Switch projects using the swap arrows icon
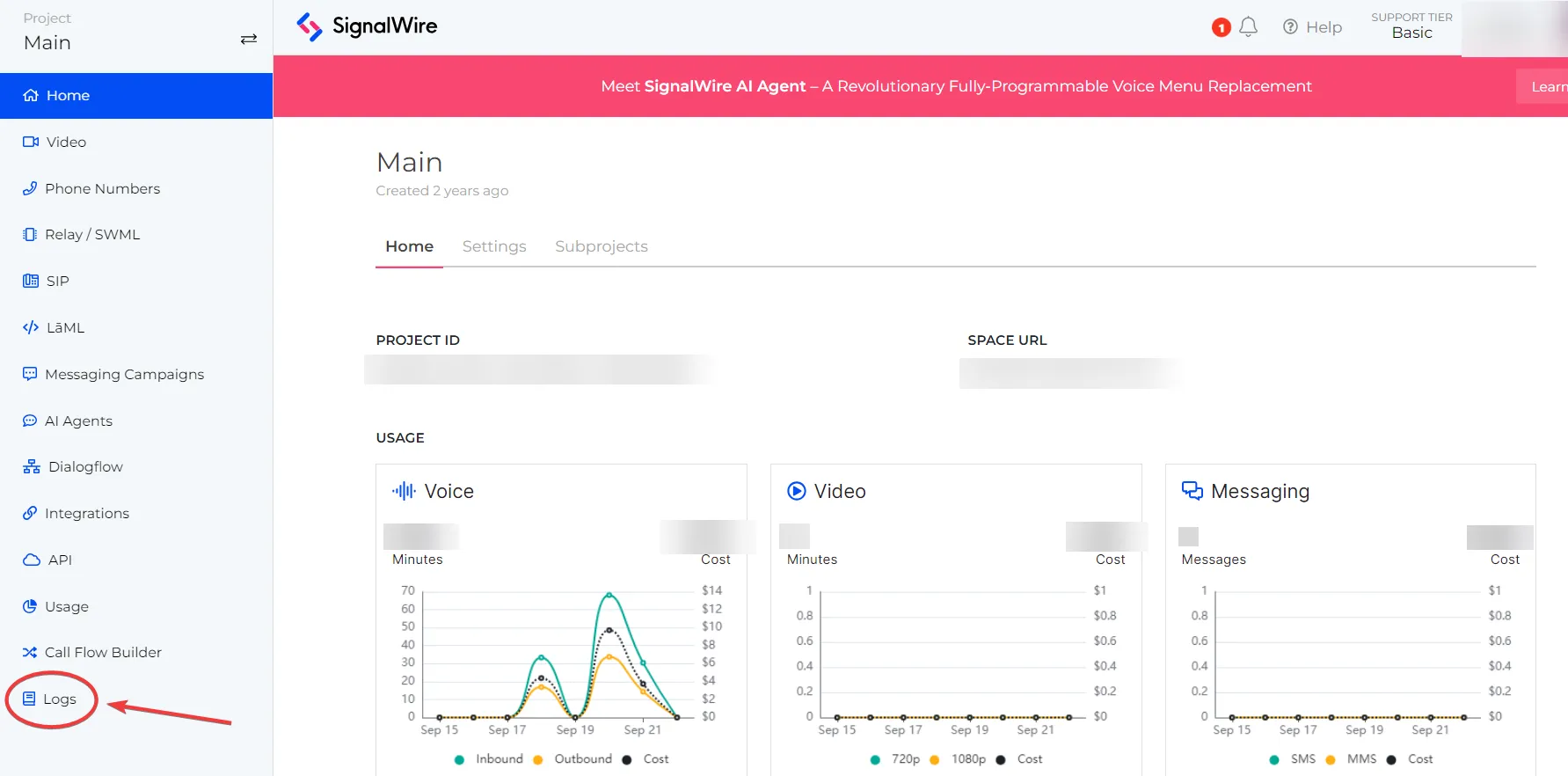1568x776 pixels. click(x=249, y=39)
